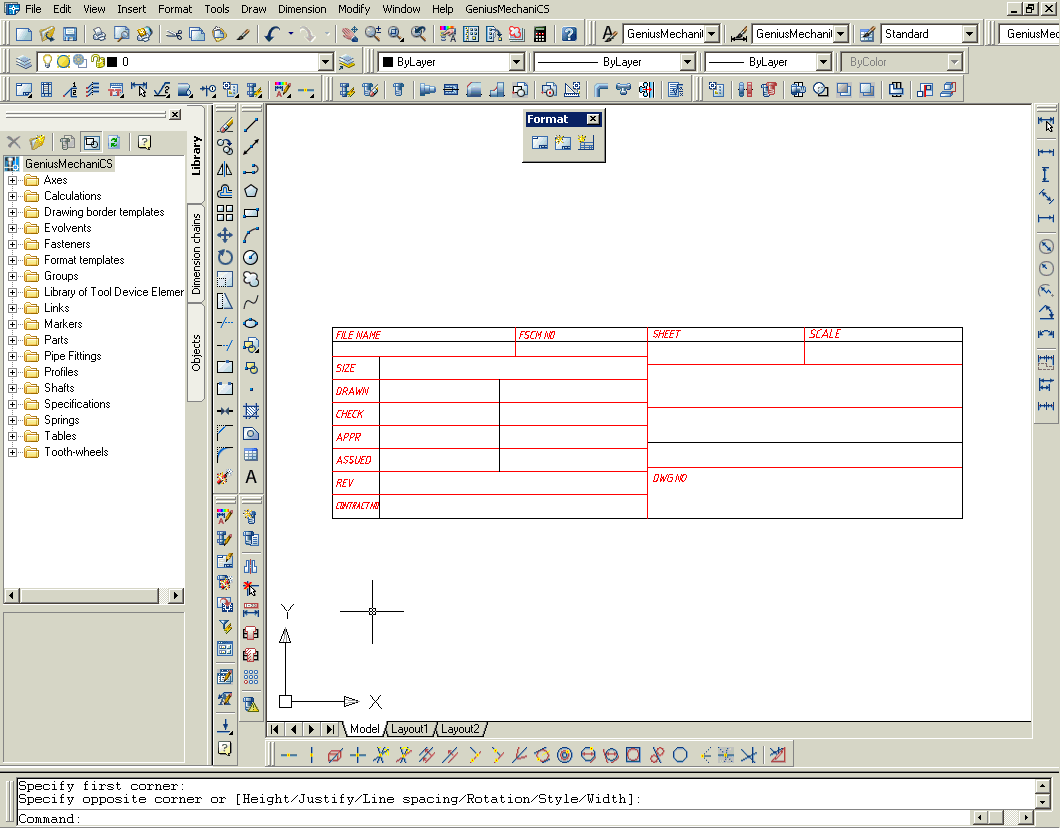
Task: Close the library panel
Action: [x=175, y=115]
